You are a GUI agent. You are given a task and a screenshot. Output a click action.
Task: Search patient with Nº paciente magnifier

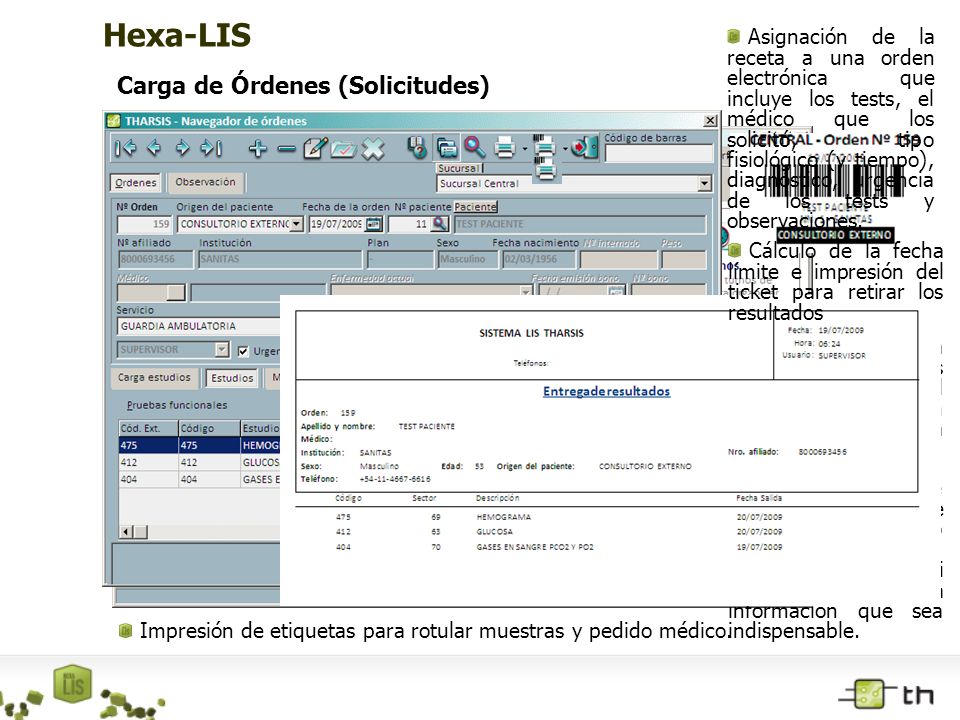440,224
